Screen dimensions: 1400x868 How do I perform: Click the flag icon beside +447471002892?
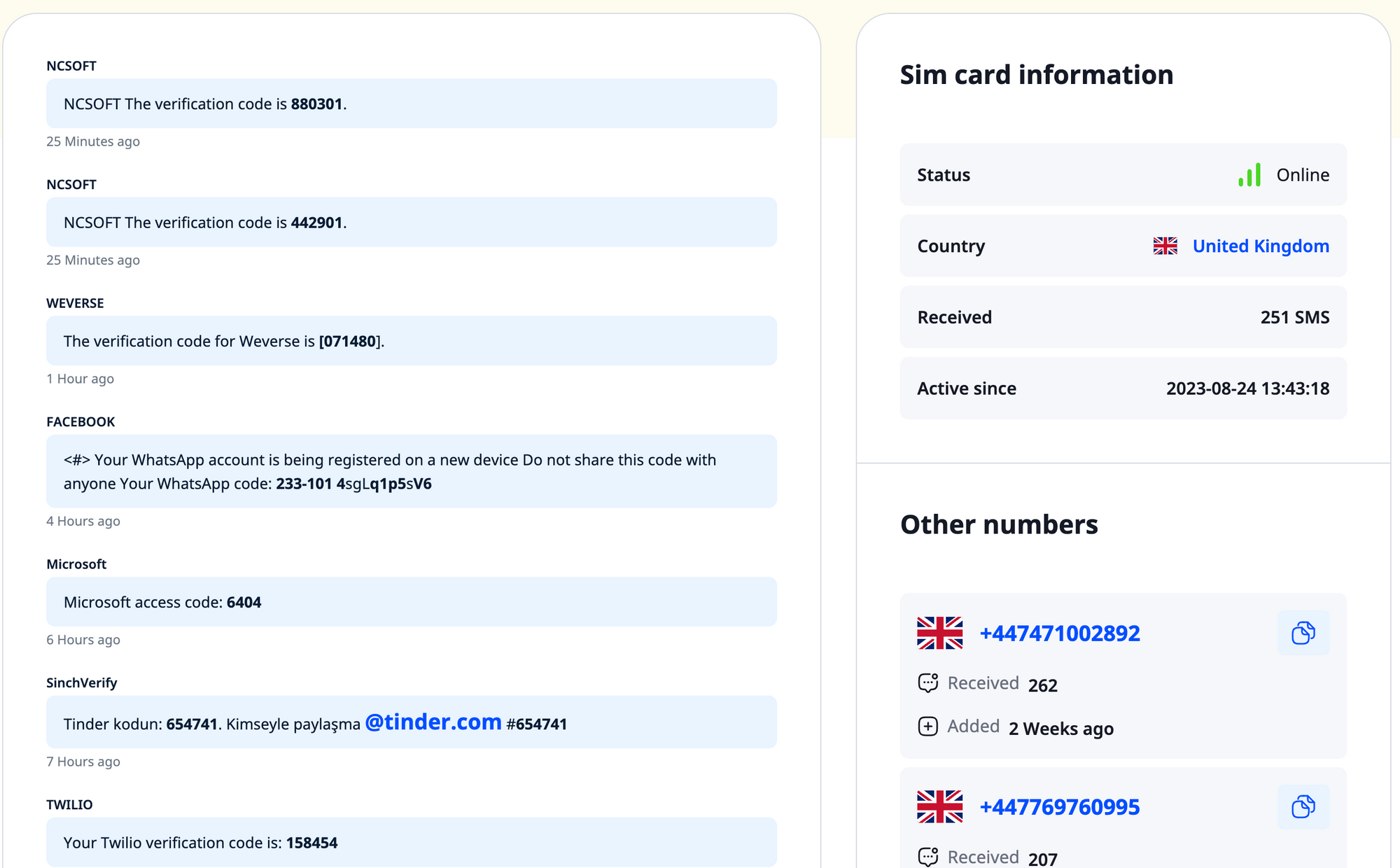[x=939, y=633]
